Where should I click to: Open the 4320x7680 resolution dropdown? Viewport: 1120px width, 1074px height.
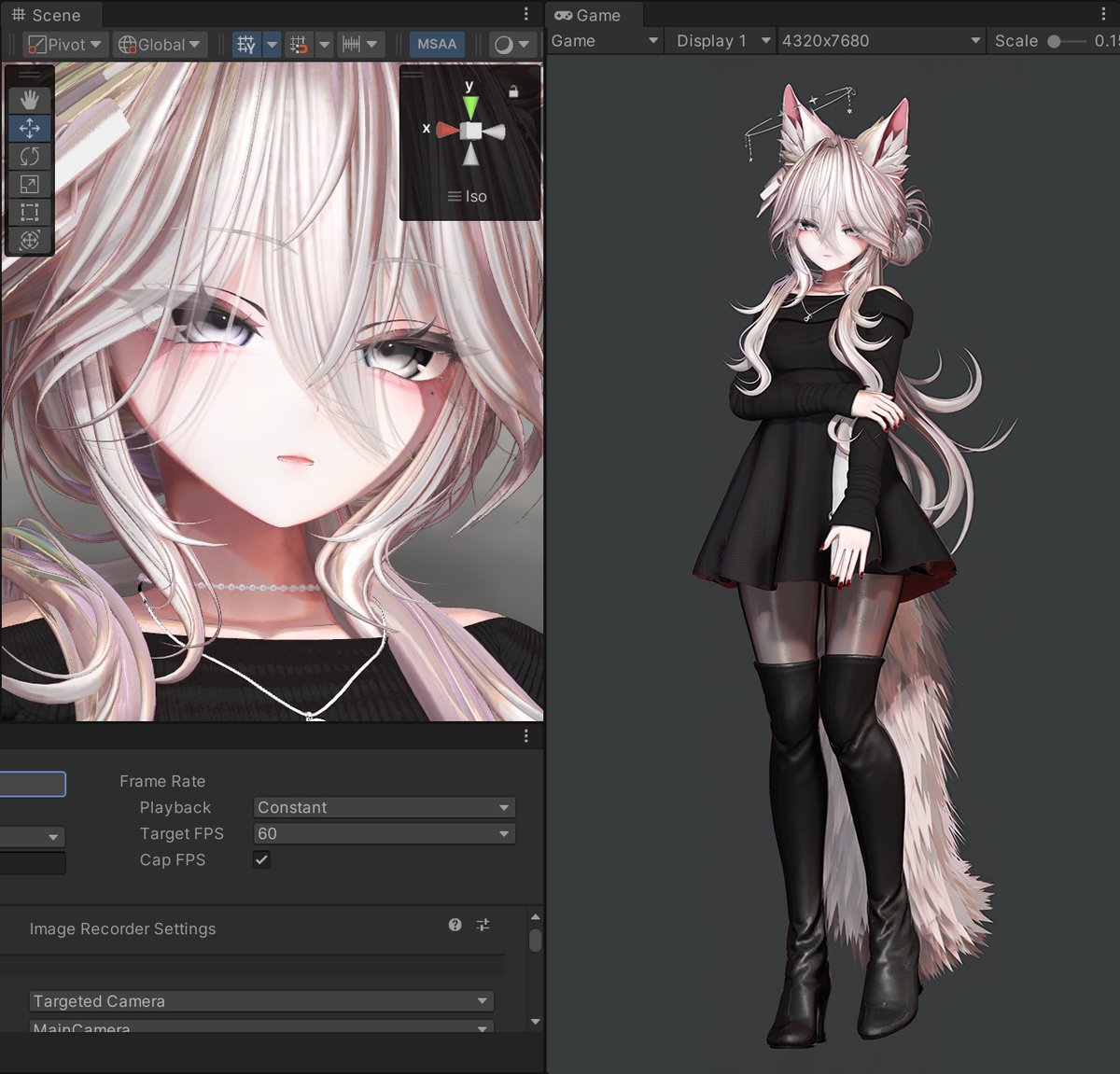[881, 41]
